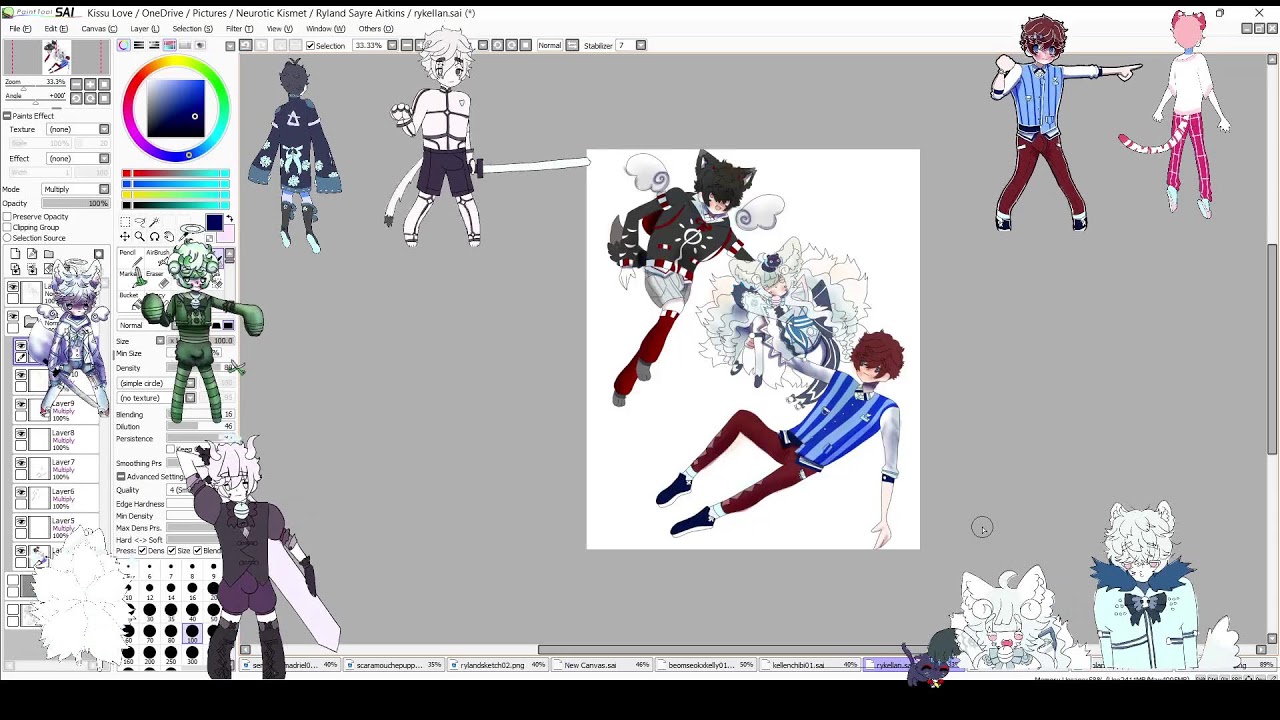Image resolution: width=1280 pixels, height=720 pixels.
Task: Toggle Press Dens checkbox
Action: tap(143, 551)
